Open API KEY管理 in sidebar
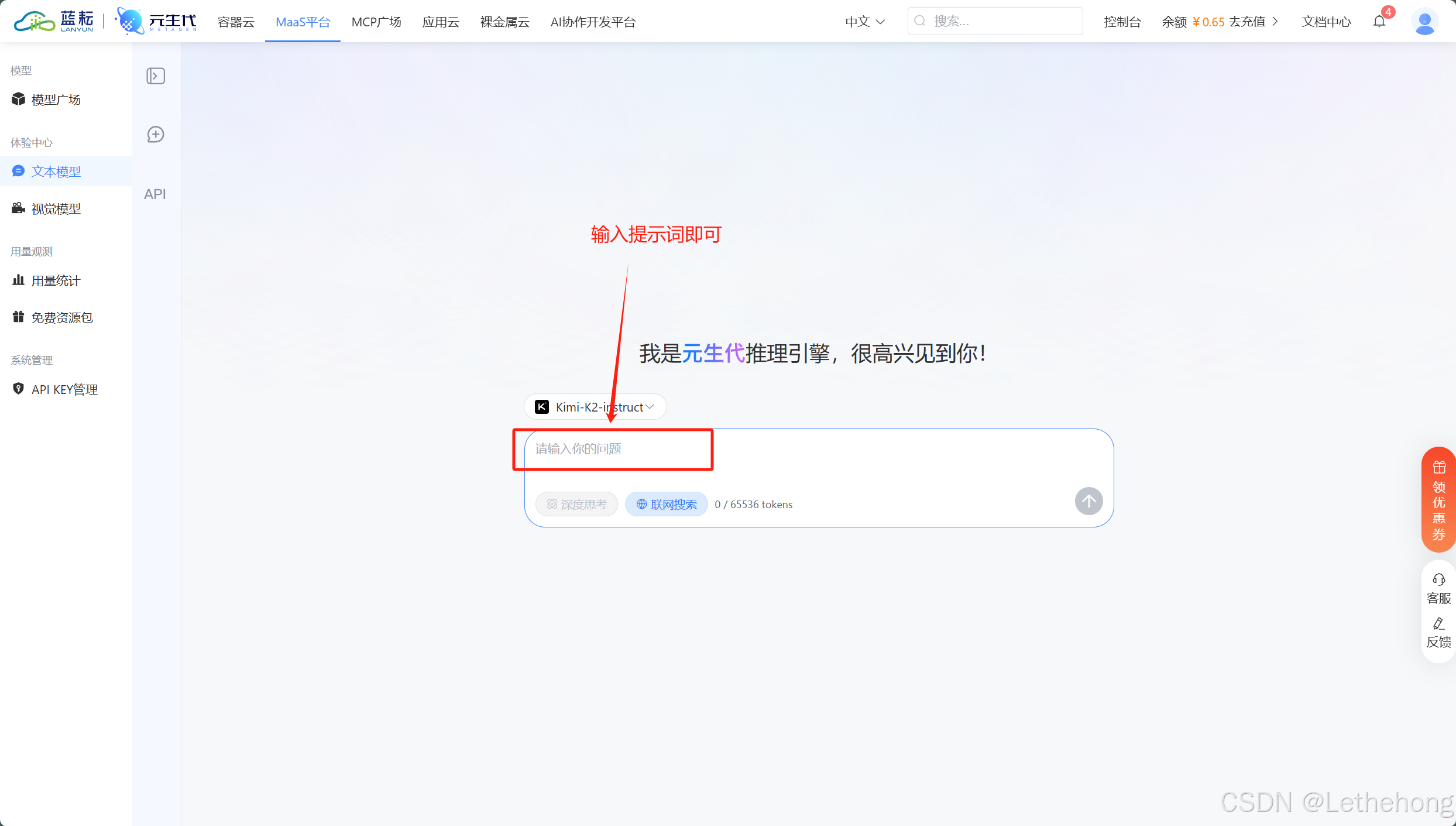This screenshot has width=1456, height=826. click(66, 389)
